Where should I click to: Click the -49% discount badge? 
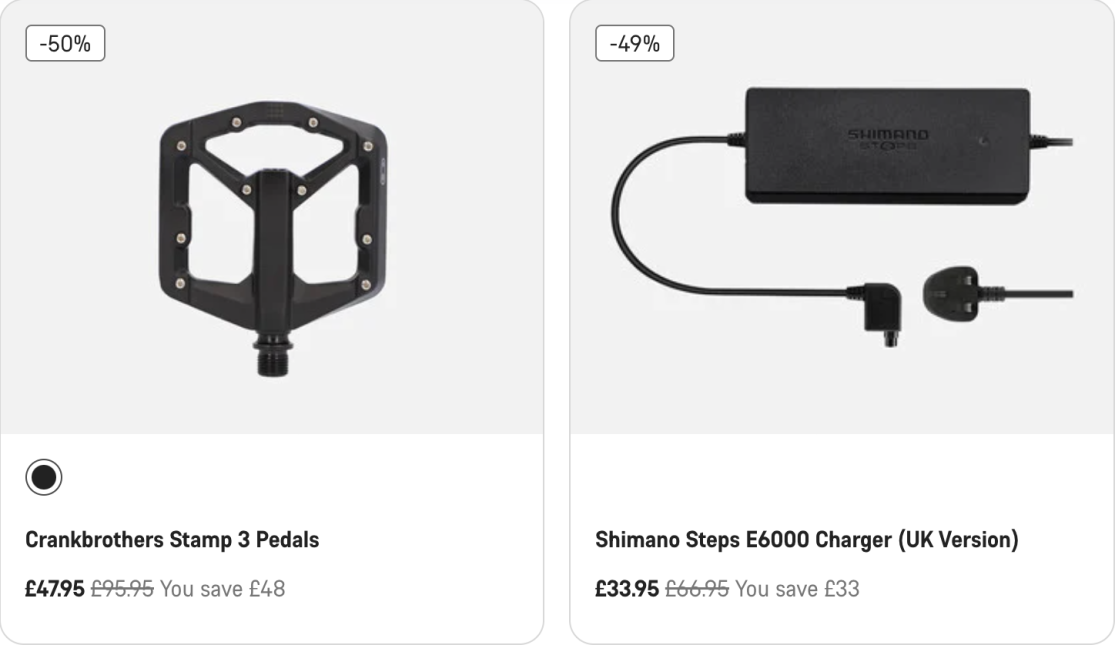pyautogui.click(x=634, y=44)
